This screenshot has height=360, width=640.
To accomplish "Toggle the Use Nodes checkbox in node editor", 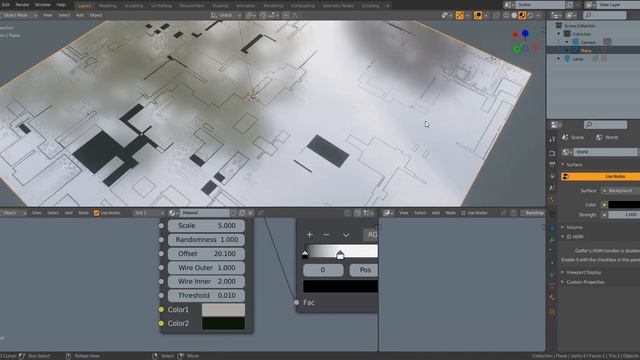I will (x=96, y=213).
